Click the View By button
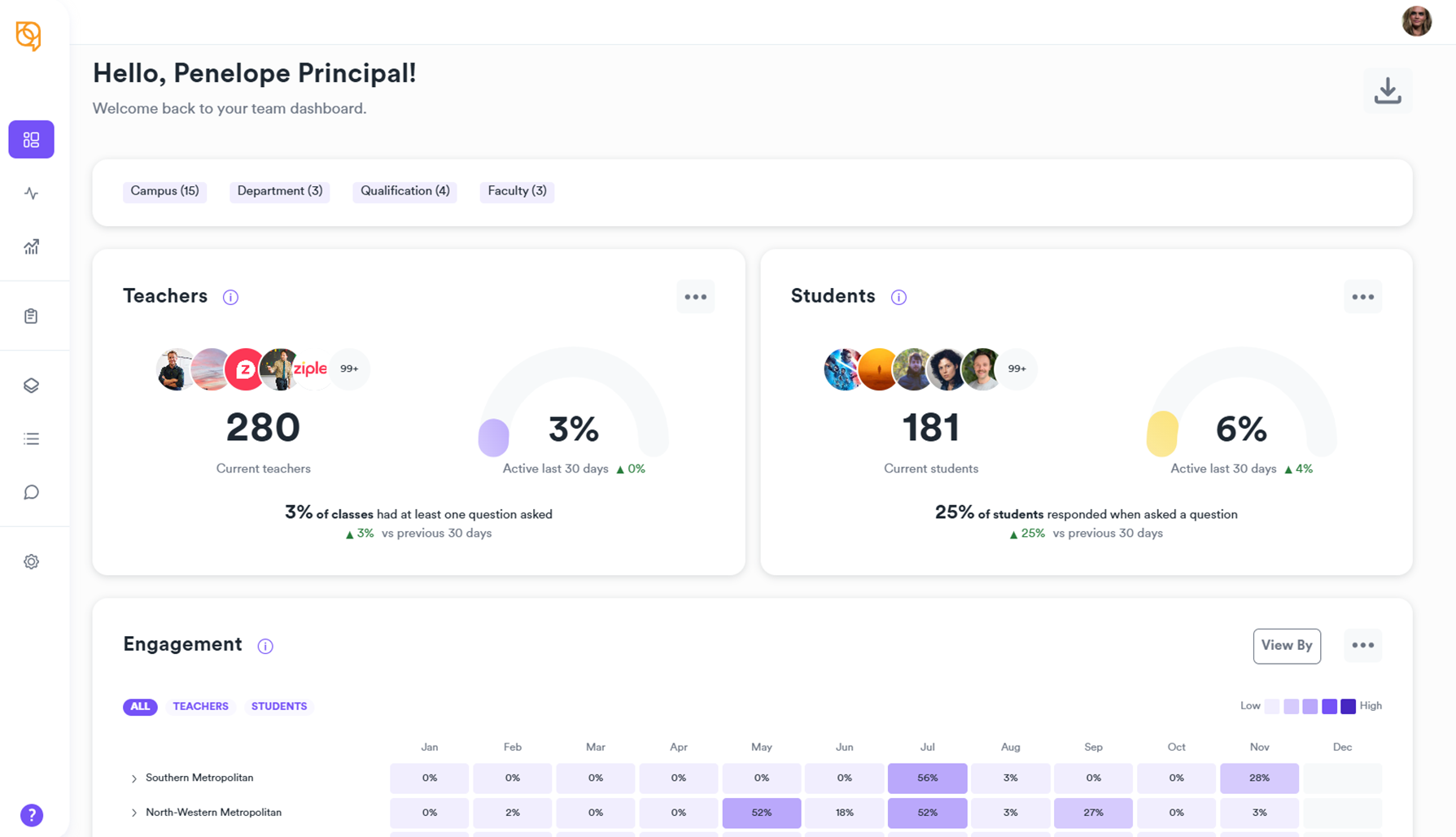 tap(1286, 646)
